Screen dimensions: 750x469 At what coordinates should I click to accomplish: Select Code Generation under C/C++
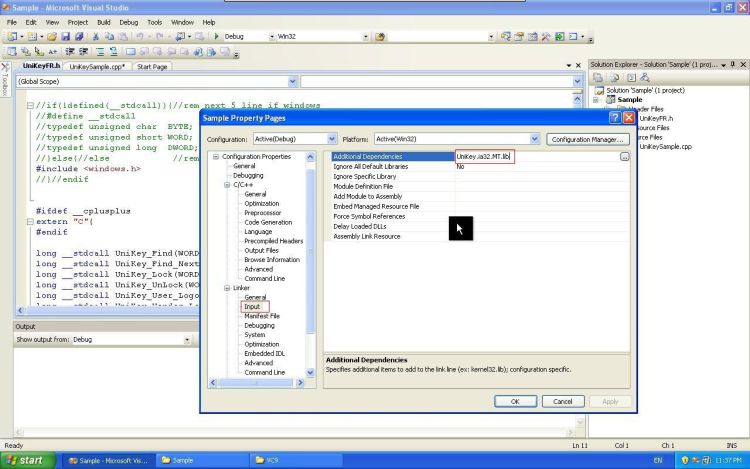click(268, 222)
